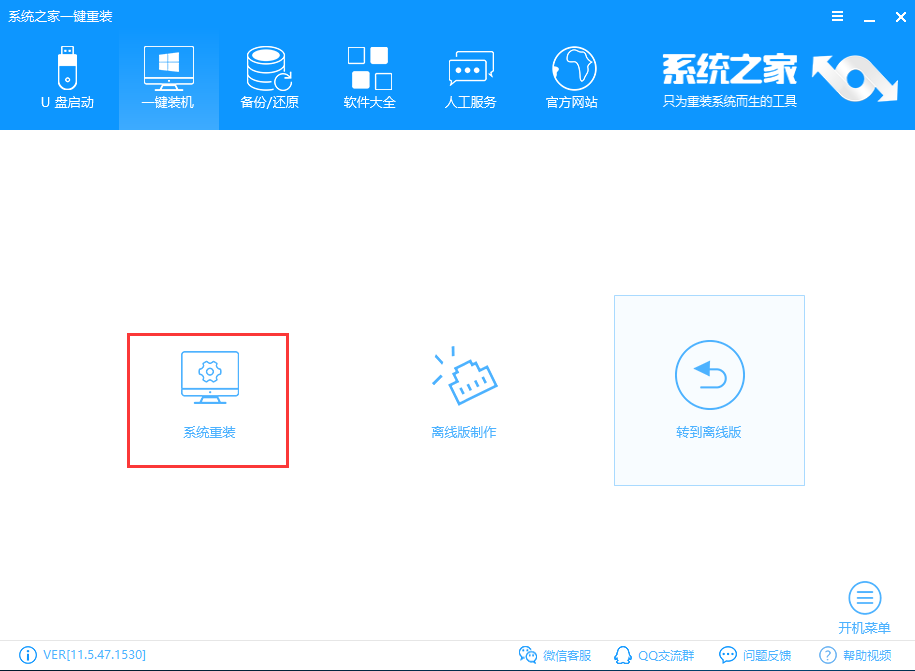The height and width of the screenshot is (671, 915).
Task: Click the 离线版制作 hand icon
Action: click(x=465, y=375)
